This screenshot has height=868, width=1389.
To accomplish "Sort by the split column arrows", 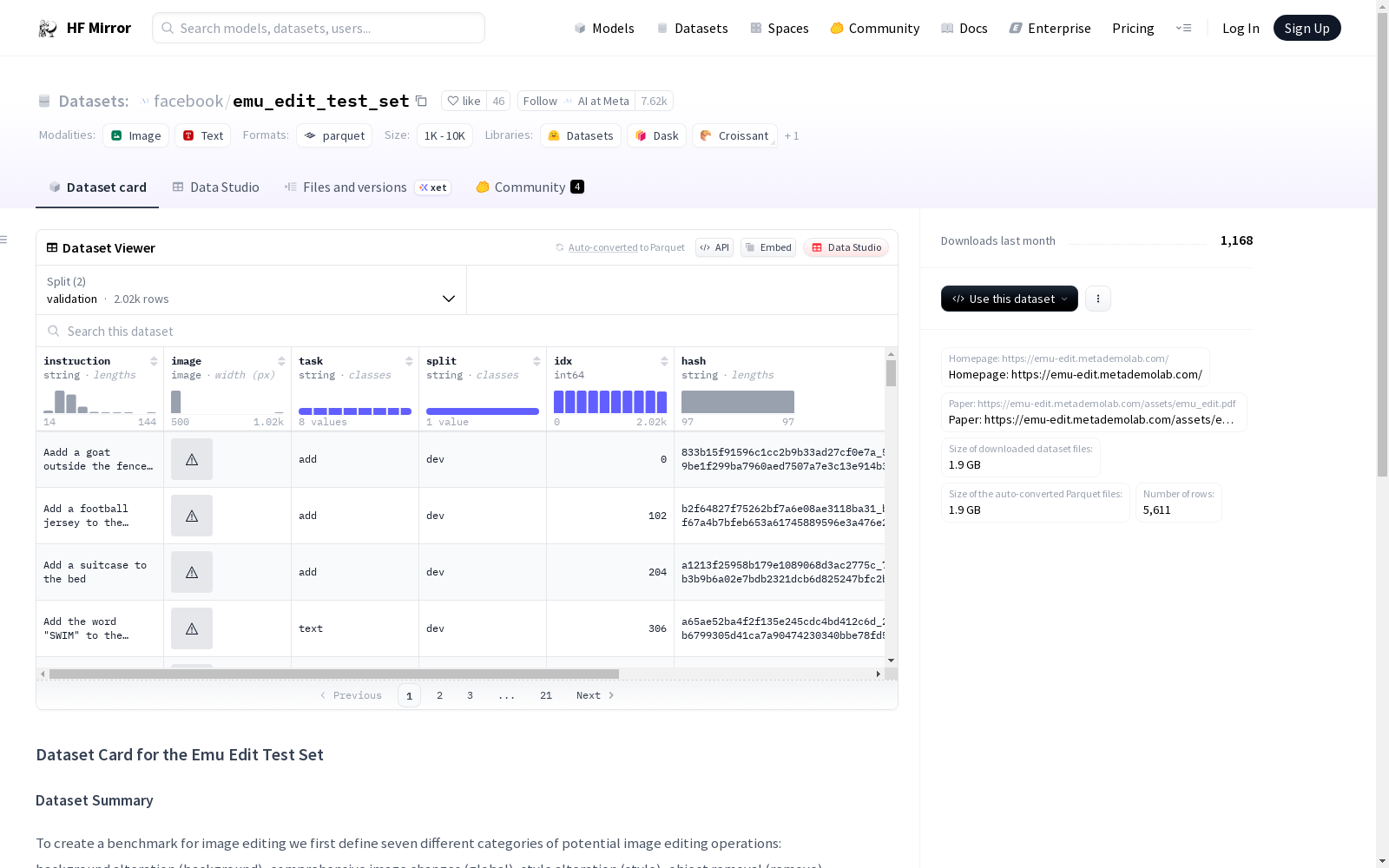I will 537,361.
